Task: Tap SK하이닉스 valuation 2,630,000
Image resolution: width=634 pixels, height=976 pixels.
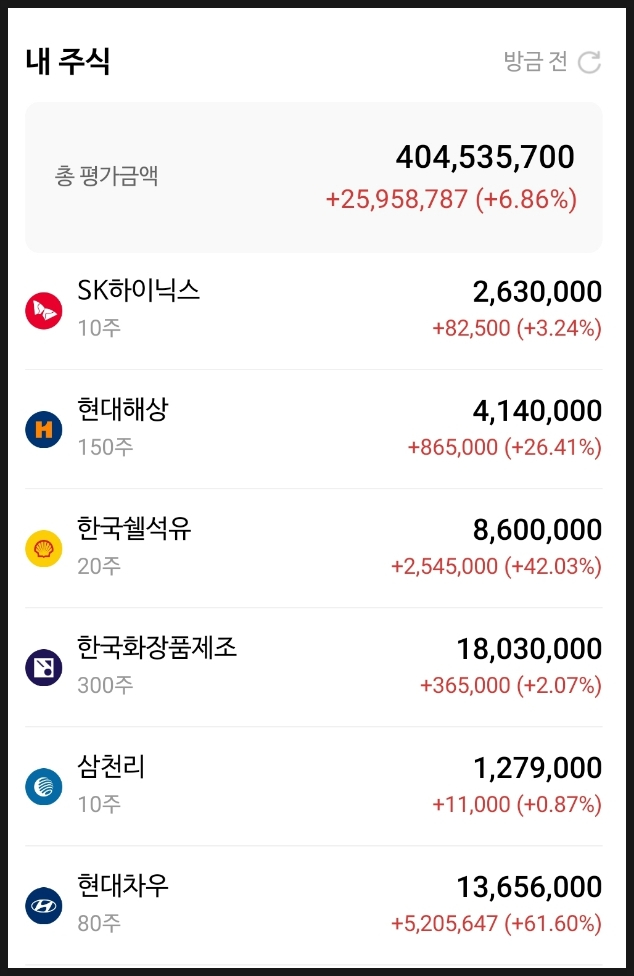Action: 537,291
